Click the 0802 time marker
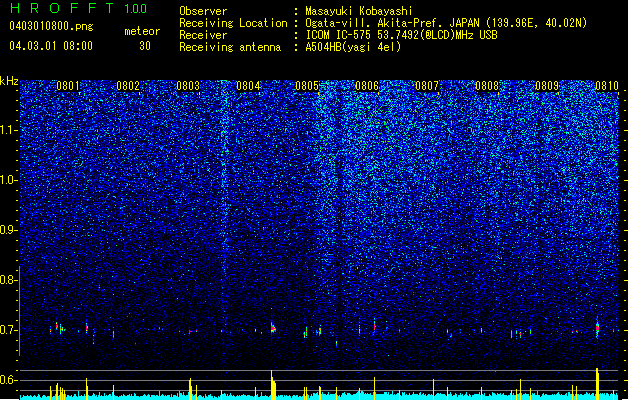 pos(128,86)
